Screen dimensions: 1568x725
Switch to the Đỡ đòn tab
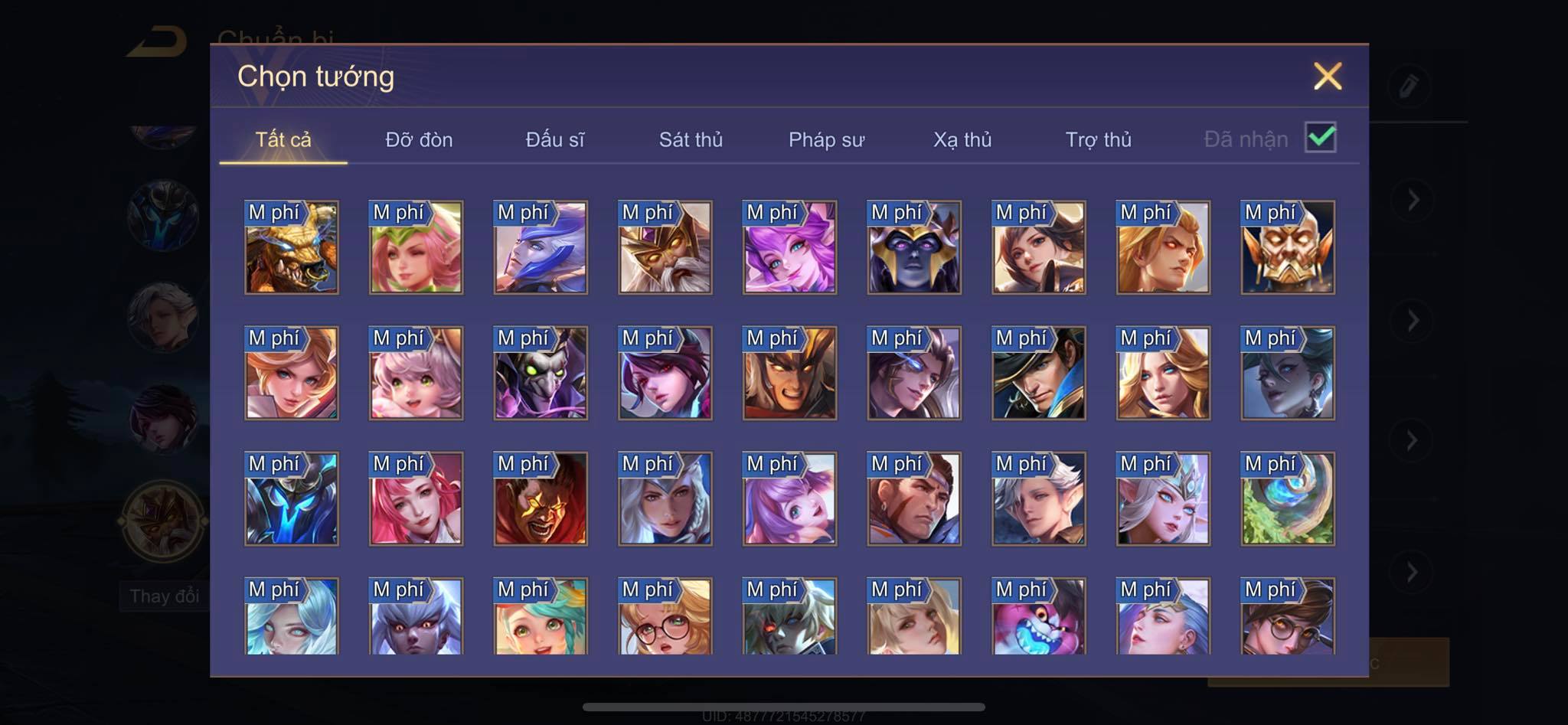[x=419, y=139]
